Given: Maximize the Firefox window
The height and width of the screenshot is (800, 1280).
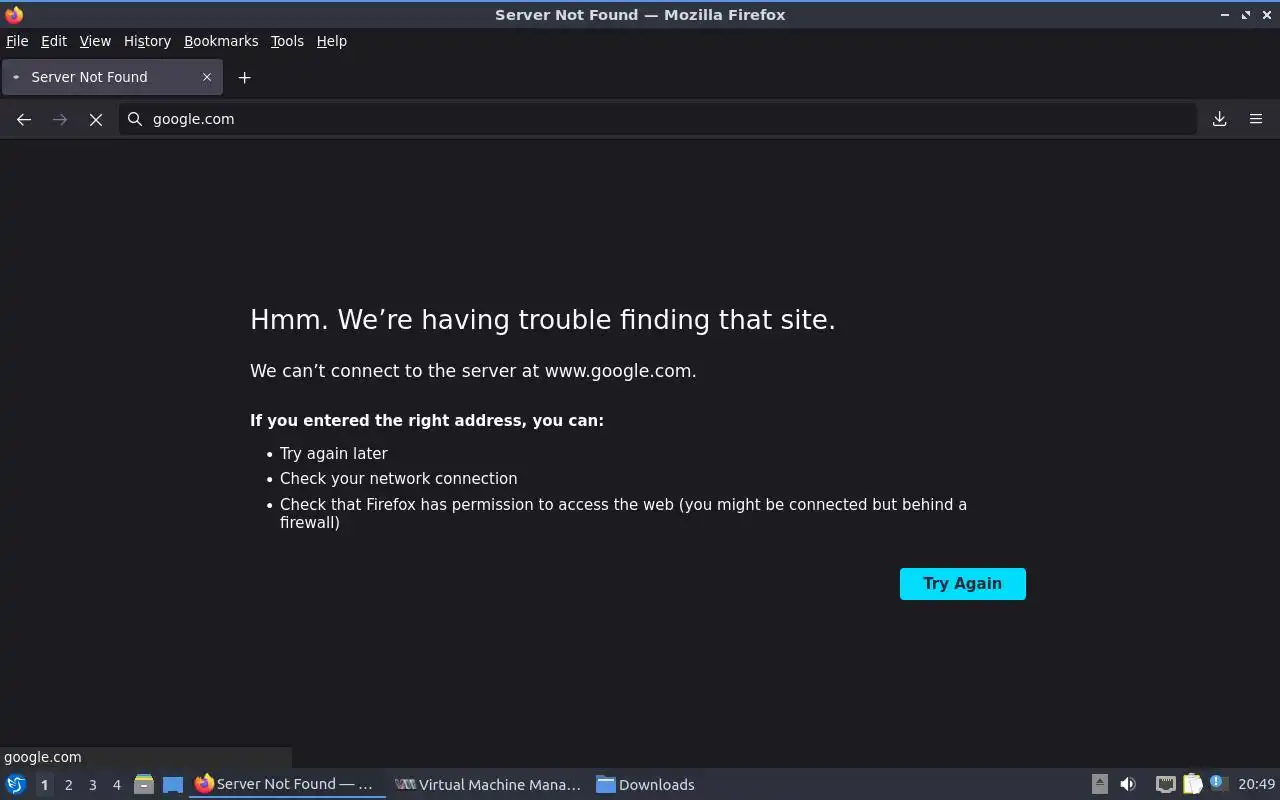Looking at the screenshot, I should (1246, 15).
